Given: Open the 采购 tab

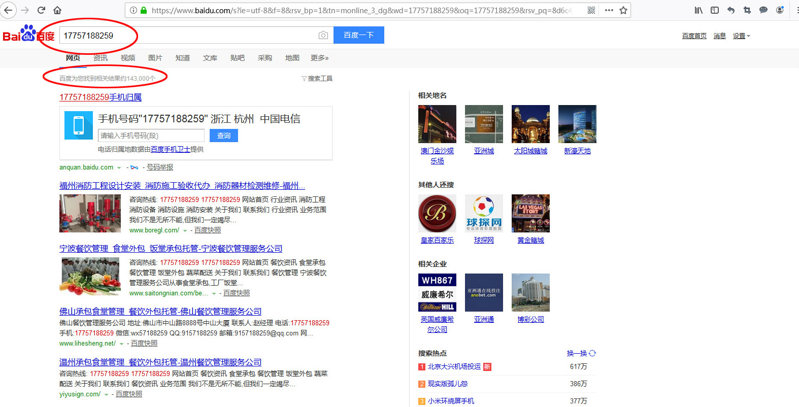Looking at the screenshot, I should [x=265, y=58].
